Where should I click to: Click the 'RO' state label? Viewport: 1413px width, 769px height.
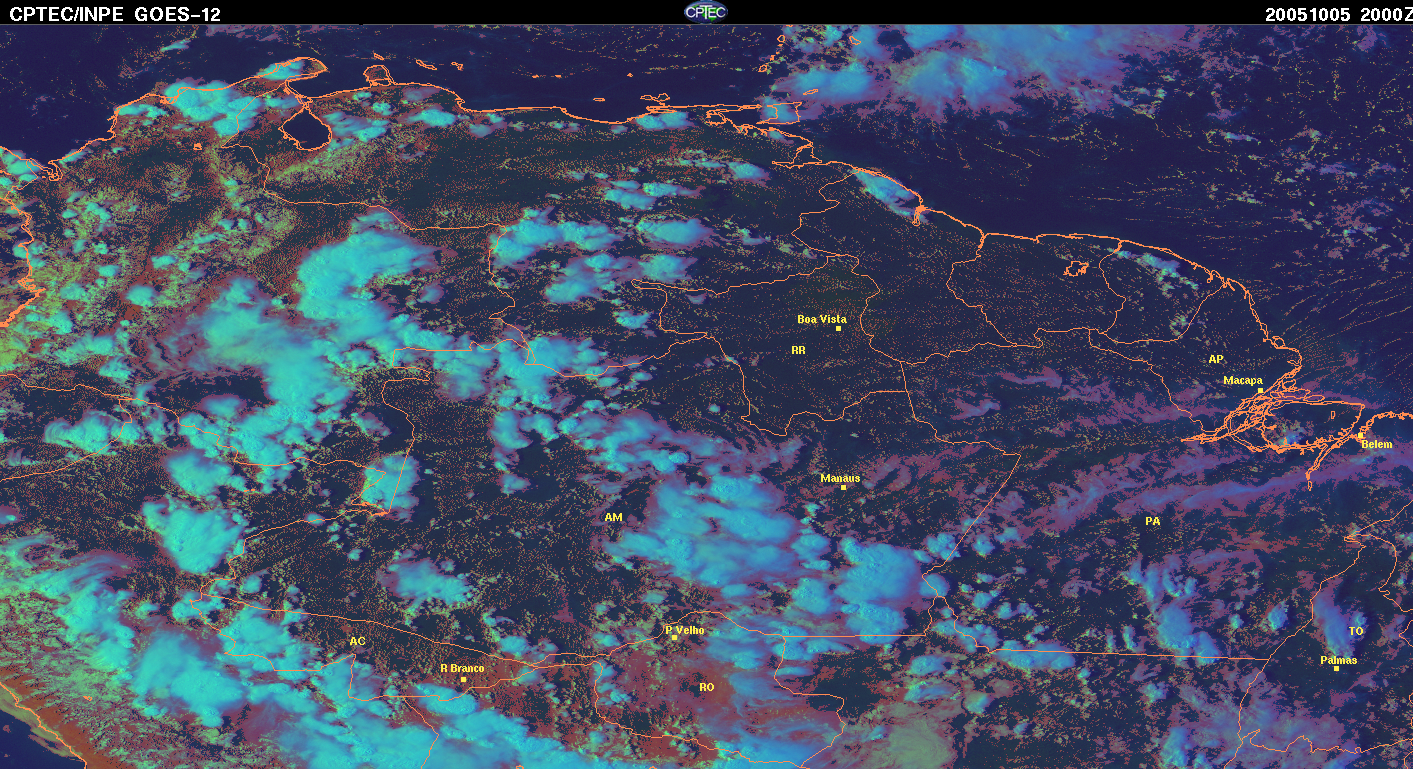point(707,687)
